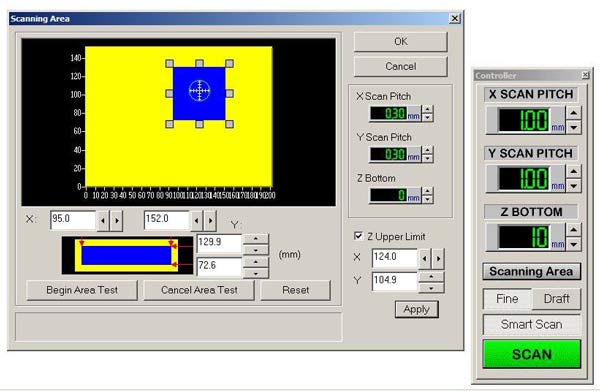Close the Controller window
Screen dimensions: 600x391
pyautogui.click(x=585, y=75)
